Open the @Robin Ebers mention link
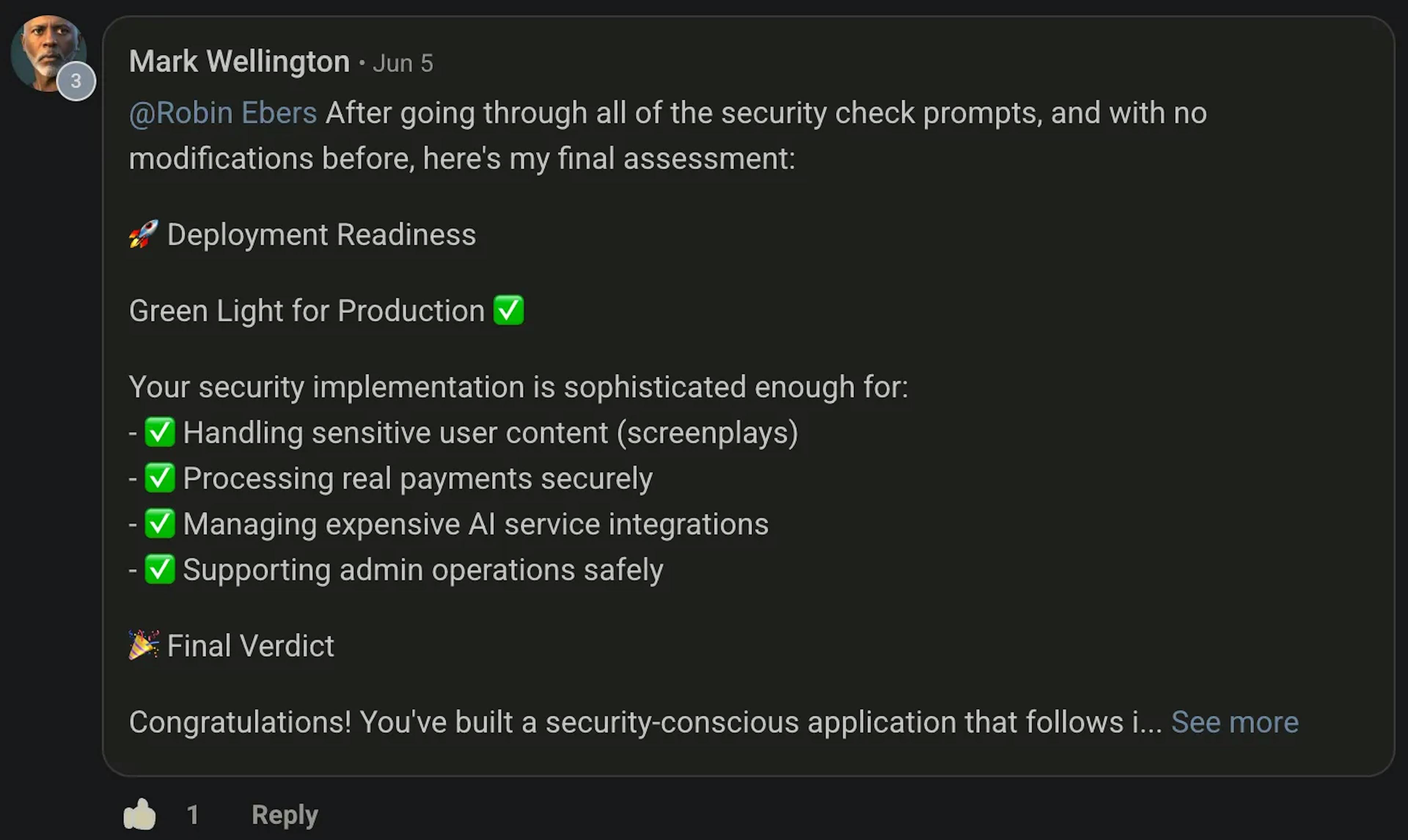This screenshot has height=840, width=1408. point(223,113)
